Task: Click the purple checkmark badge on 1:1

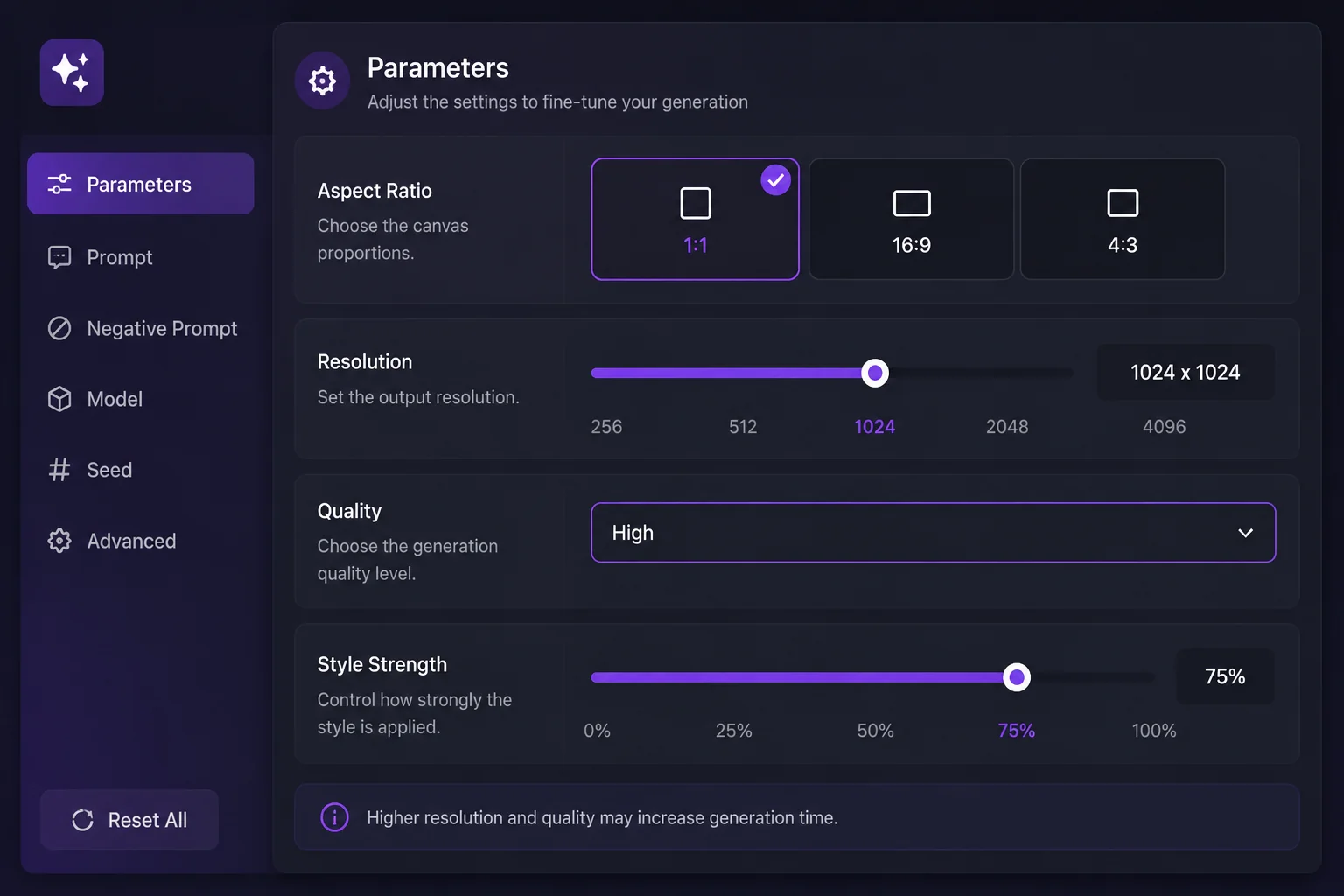Action: pos(775,180)
